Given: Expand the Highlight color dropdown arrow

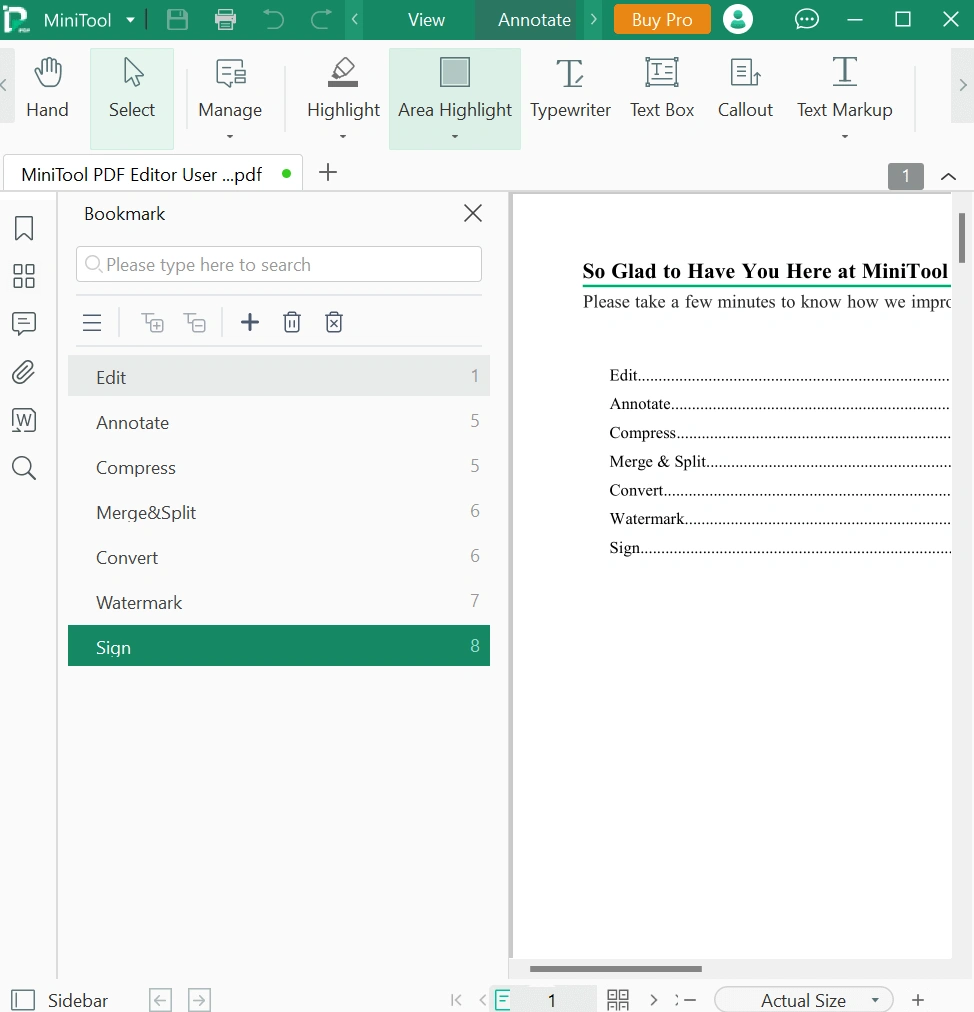Looking at the screenshot, I should (343, 136).
